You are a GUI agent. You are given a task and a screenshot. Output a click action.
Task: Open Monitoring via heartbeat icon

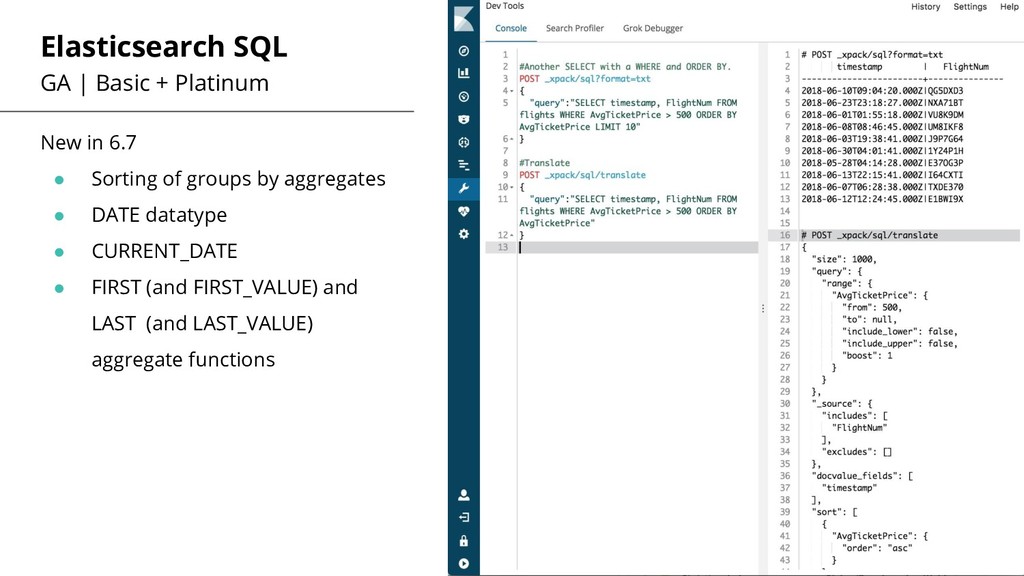pyautogui.click(x=464, y=212)
